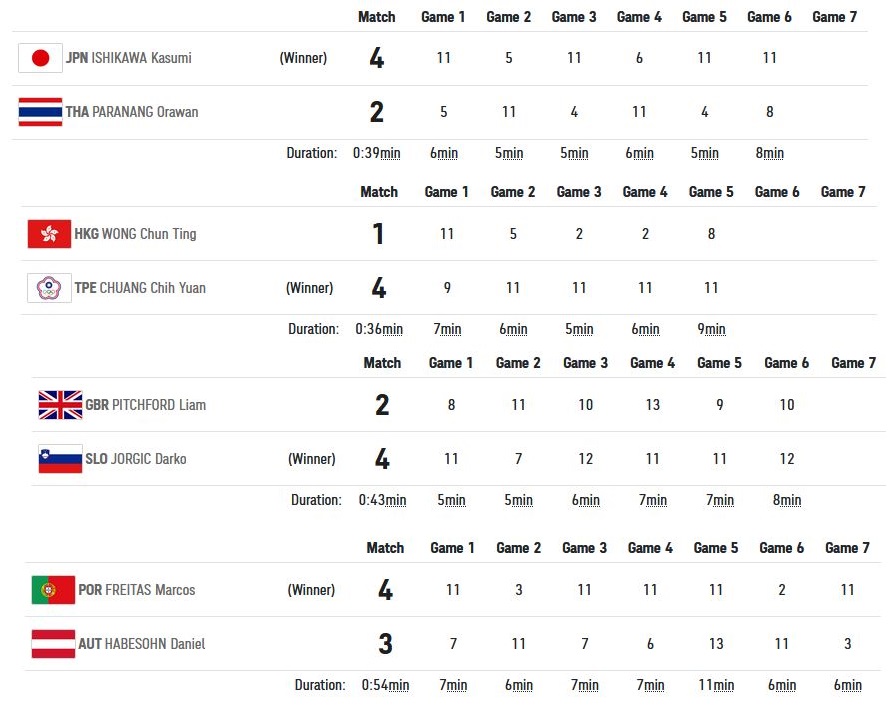Viewport: 892px width, 718px height.
Task: Click the 0:39min match duration
Action: coord(377,154)
